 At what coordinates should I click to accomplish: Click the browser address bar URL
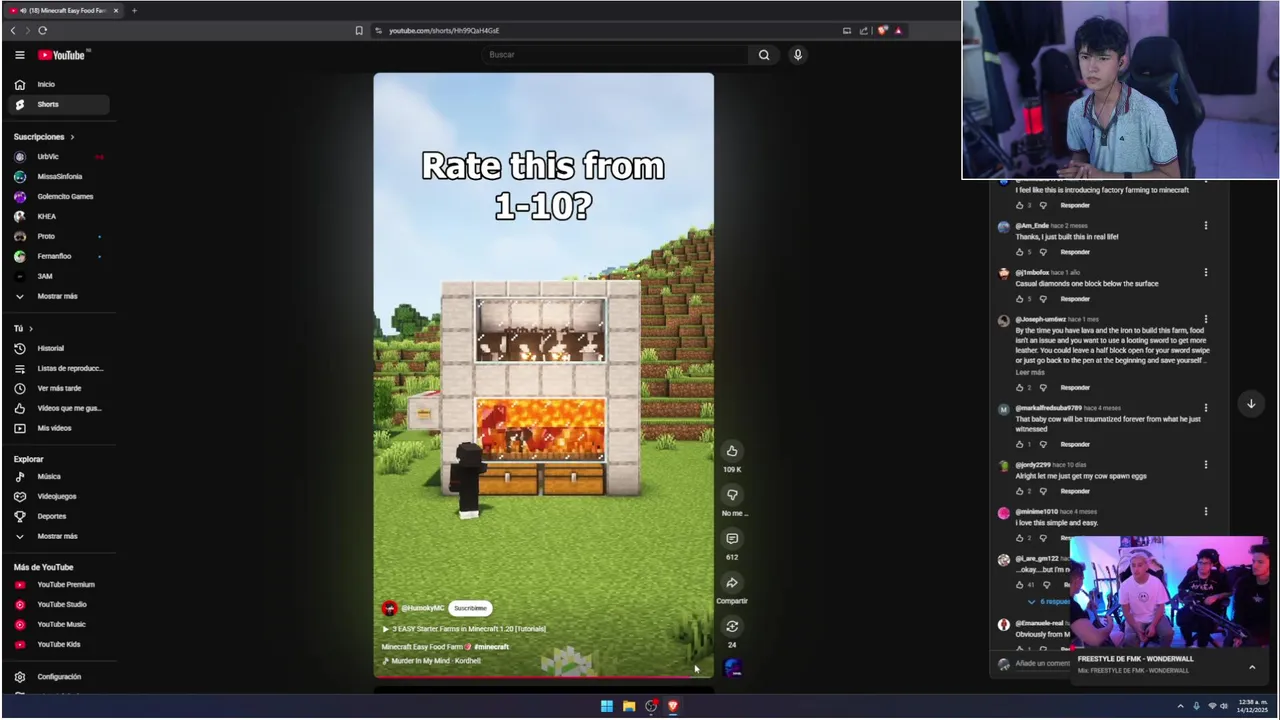pyautogui.click(x=444, y=31)
